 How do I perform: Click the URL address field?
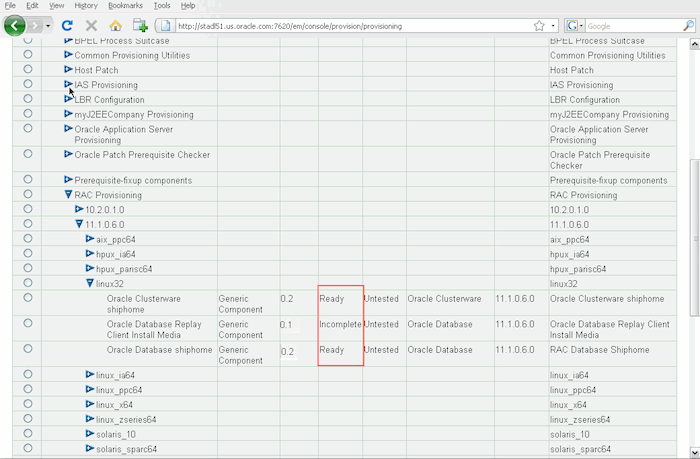[x=353, y=26]
